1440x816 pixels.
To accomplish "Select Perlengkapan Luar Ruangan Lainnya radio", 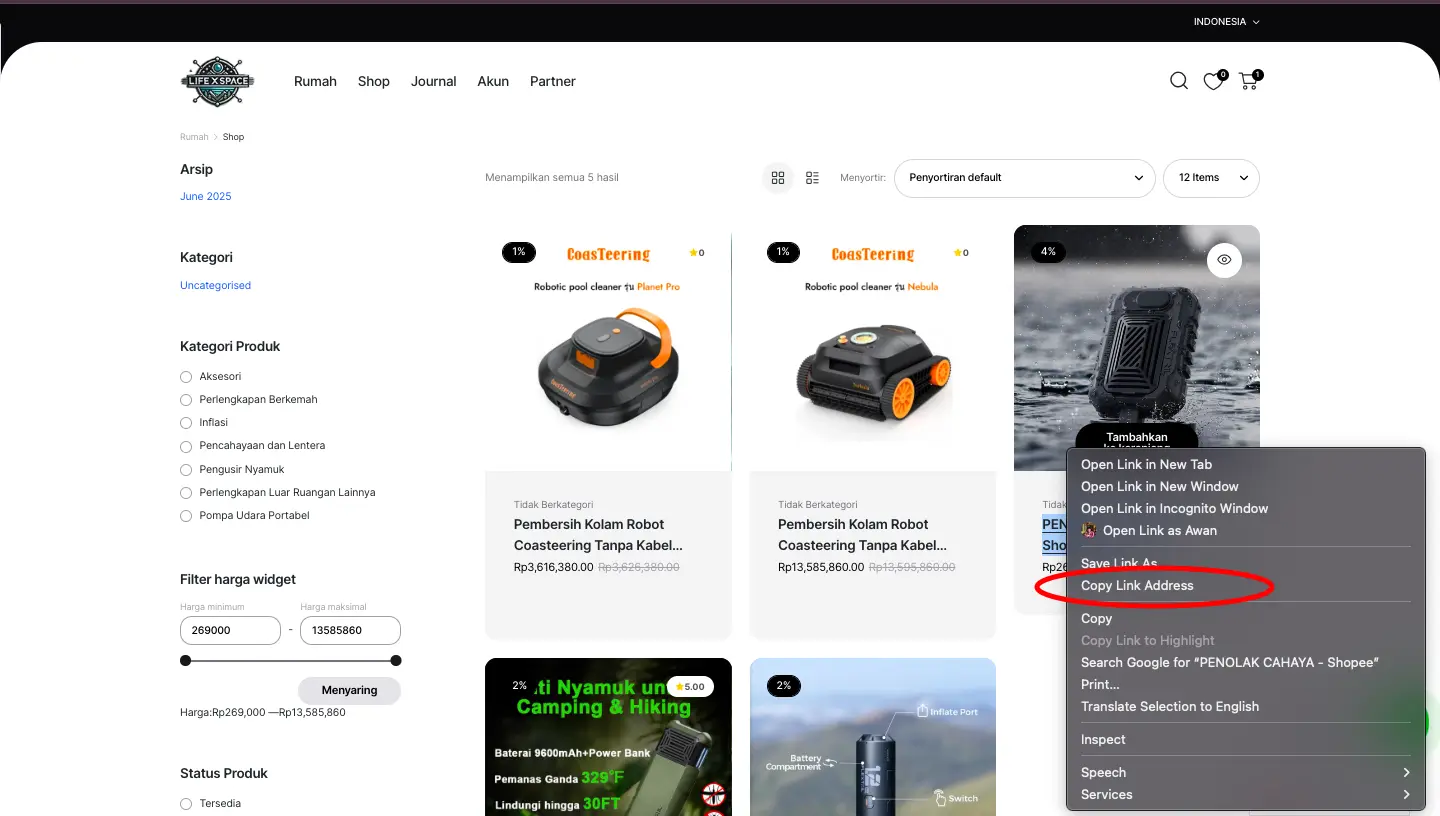I will (186, 493).
